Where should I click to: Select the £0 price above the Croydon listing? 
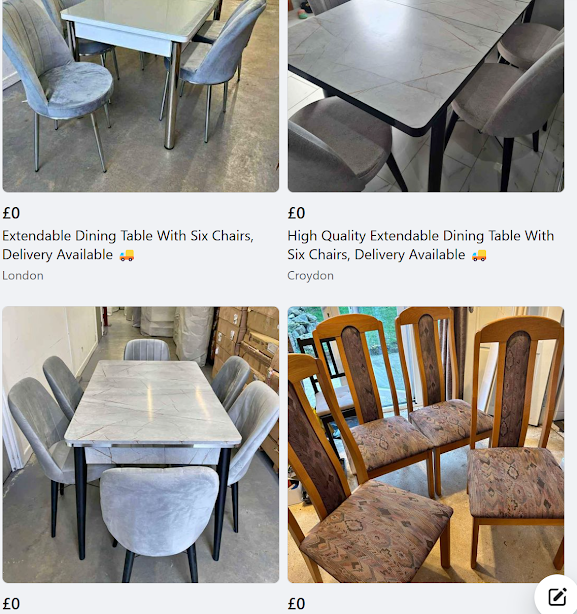[x=296, y=213]
